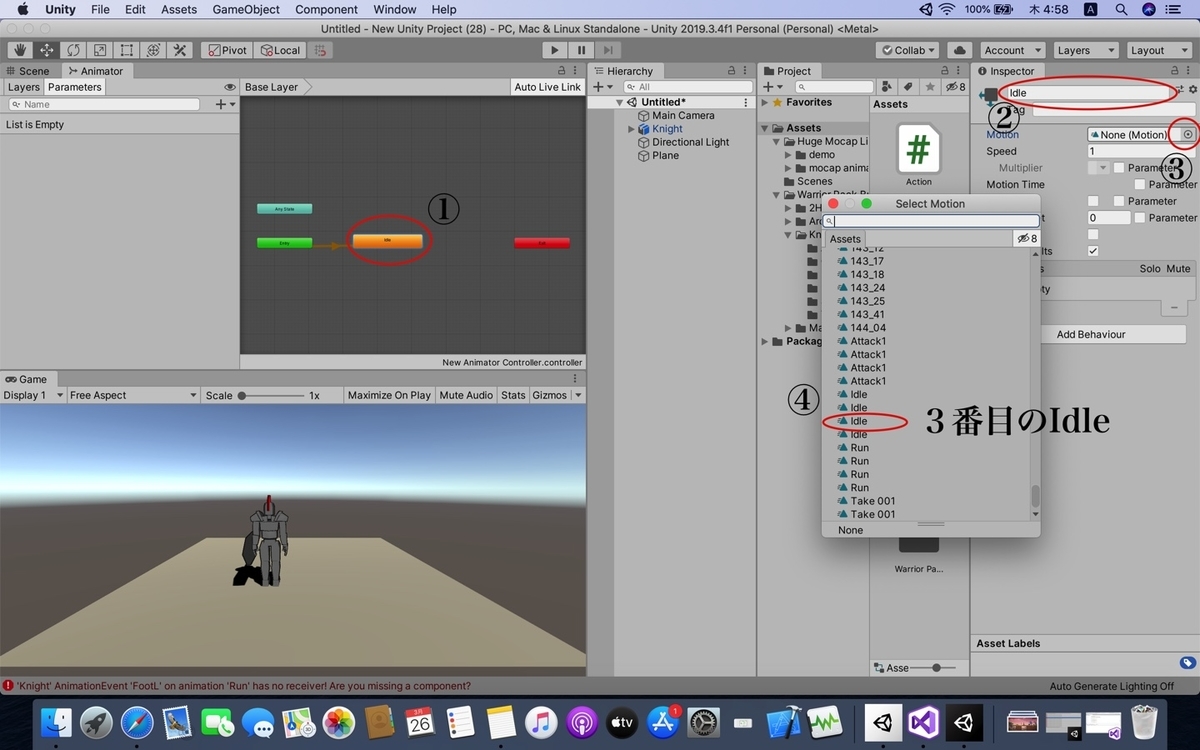Screen dimensions: 1200x750
Task: Click the Pause button
Action: point(581,50)
